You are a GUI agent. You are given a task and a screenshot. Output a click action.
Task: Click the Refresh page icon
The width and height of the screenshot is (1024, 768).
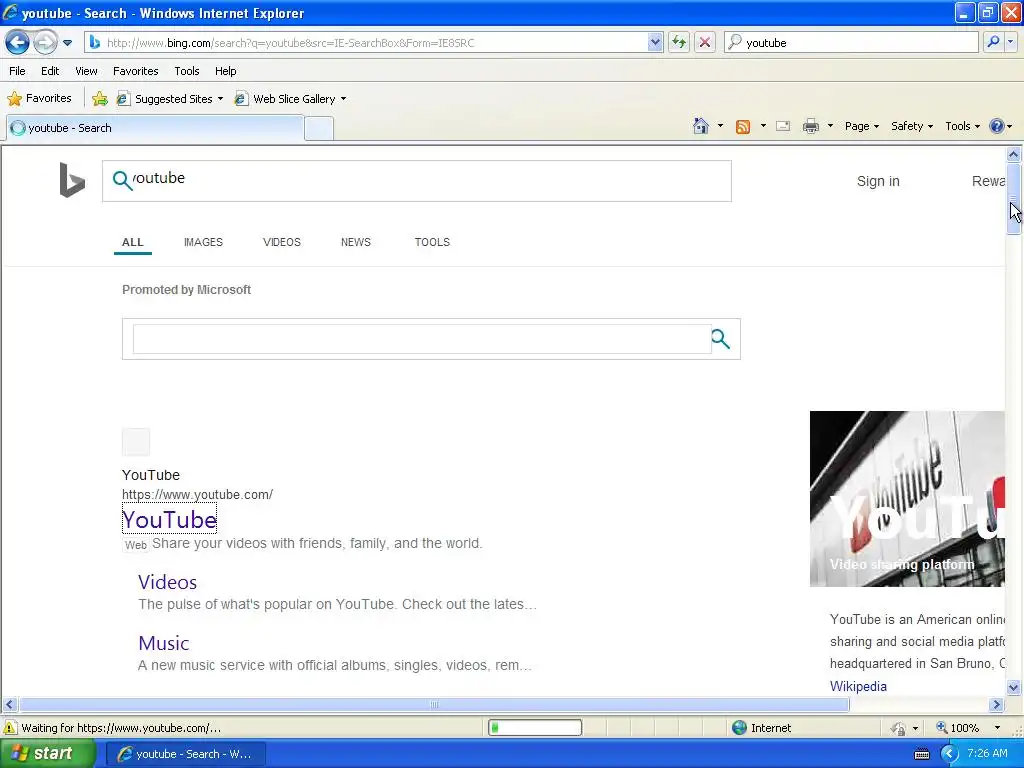point(679,43)
